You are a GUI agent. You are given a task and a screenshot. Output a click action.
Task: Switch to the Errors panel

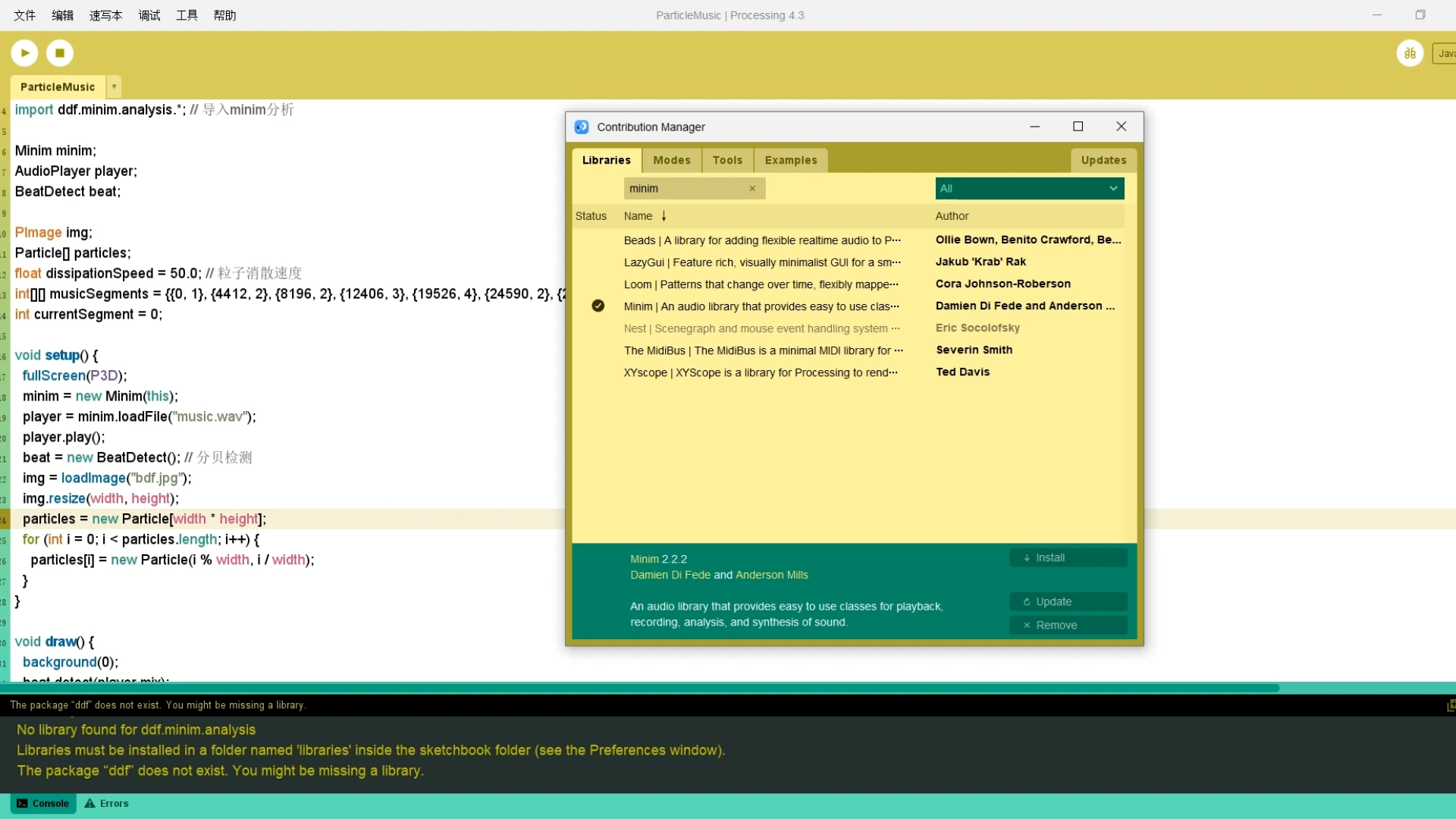106,804
